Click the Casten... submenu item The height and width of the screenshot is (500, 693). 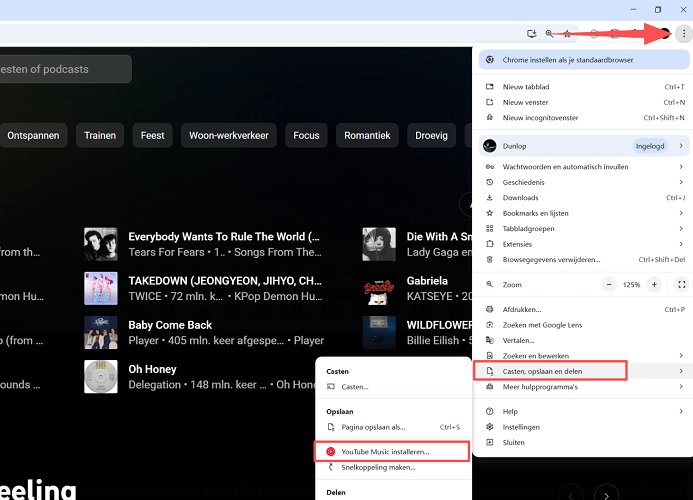point(393,387)
